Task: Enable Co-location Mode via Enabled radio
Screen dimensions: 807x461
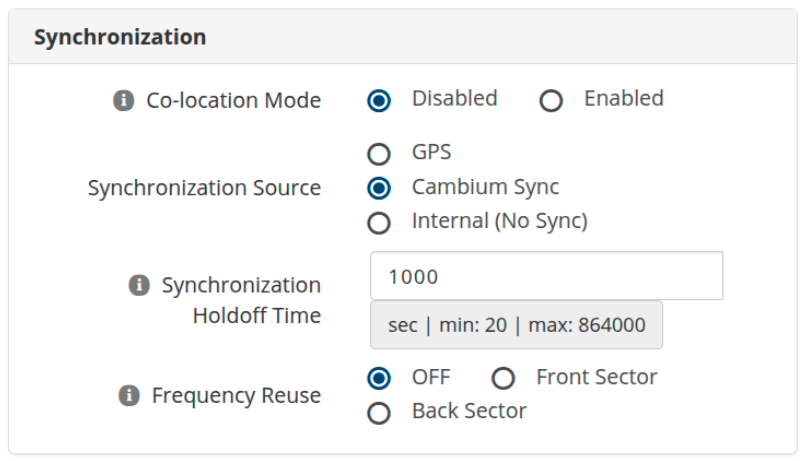Action: coord(551,101)
